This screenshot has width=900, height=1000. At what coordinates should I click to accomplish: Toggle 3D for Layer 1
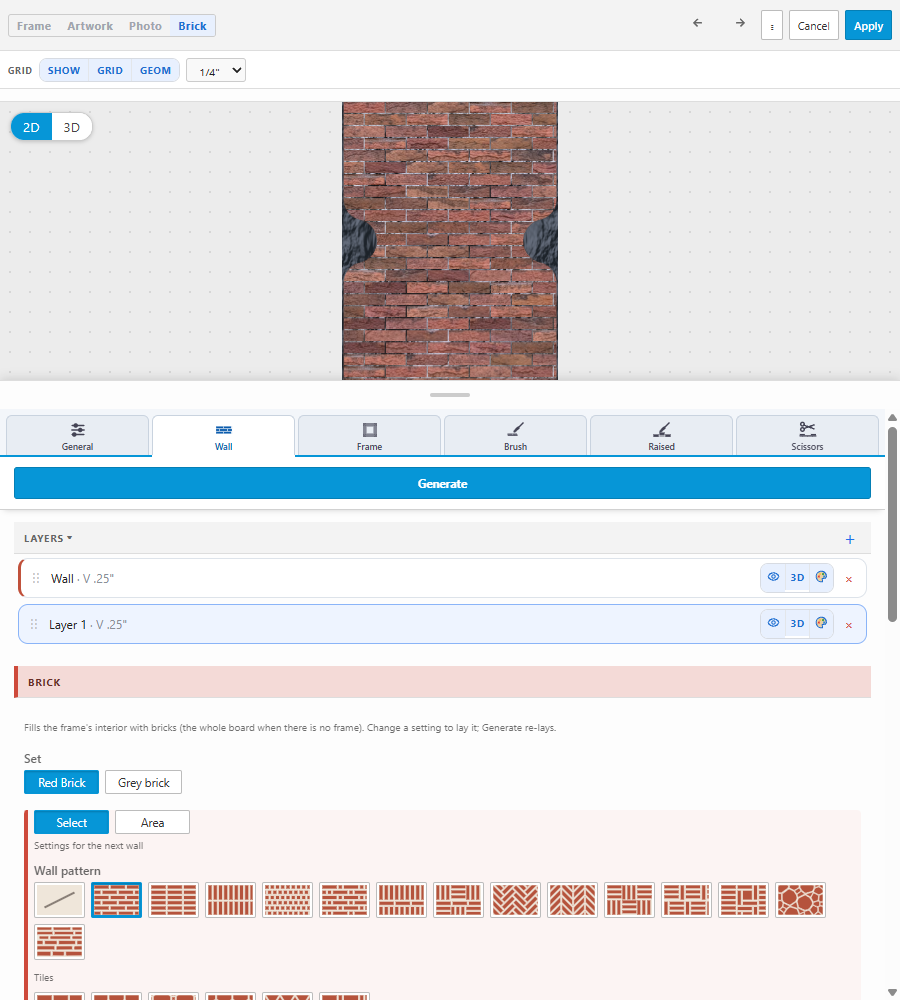797,623
